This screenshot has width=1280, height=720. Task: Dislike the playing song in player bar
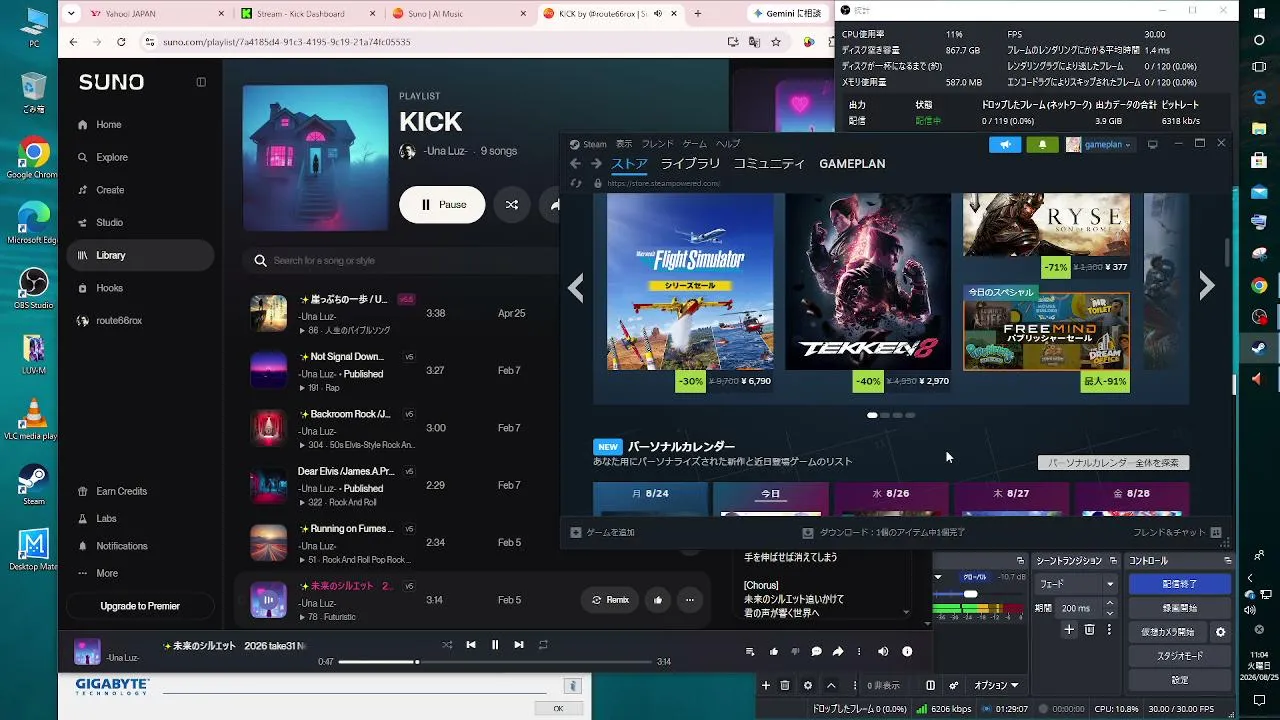(x=795, y=652)
